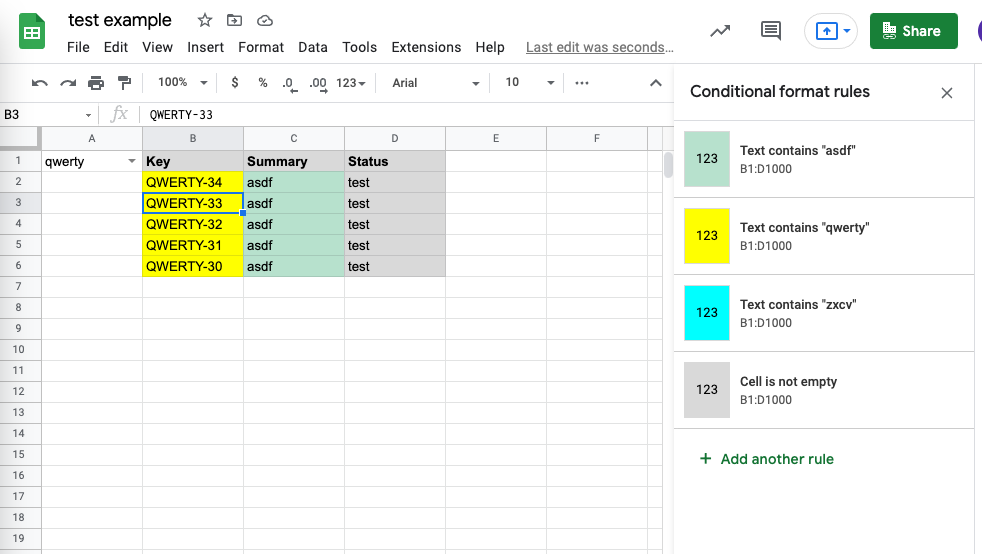Open the Tools menu
The height and width of the screenshot is (554, 982).
pyautogui.click(x=359, y=47)
